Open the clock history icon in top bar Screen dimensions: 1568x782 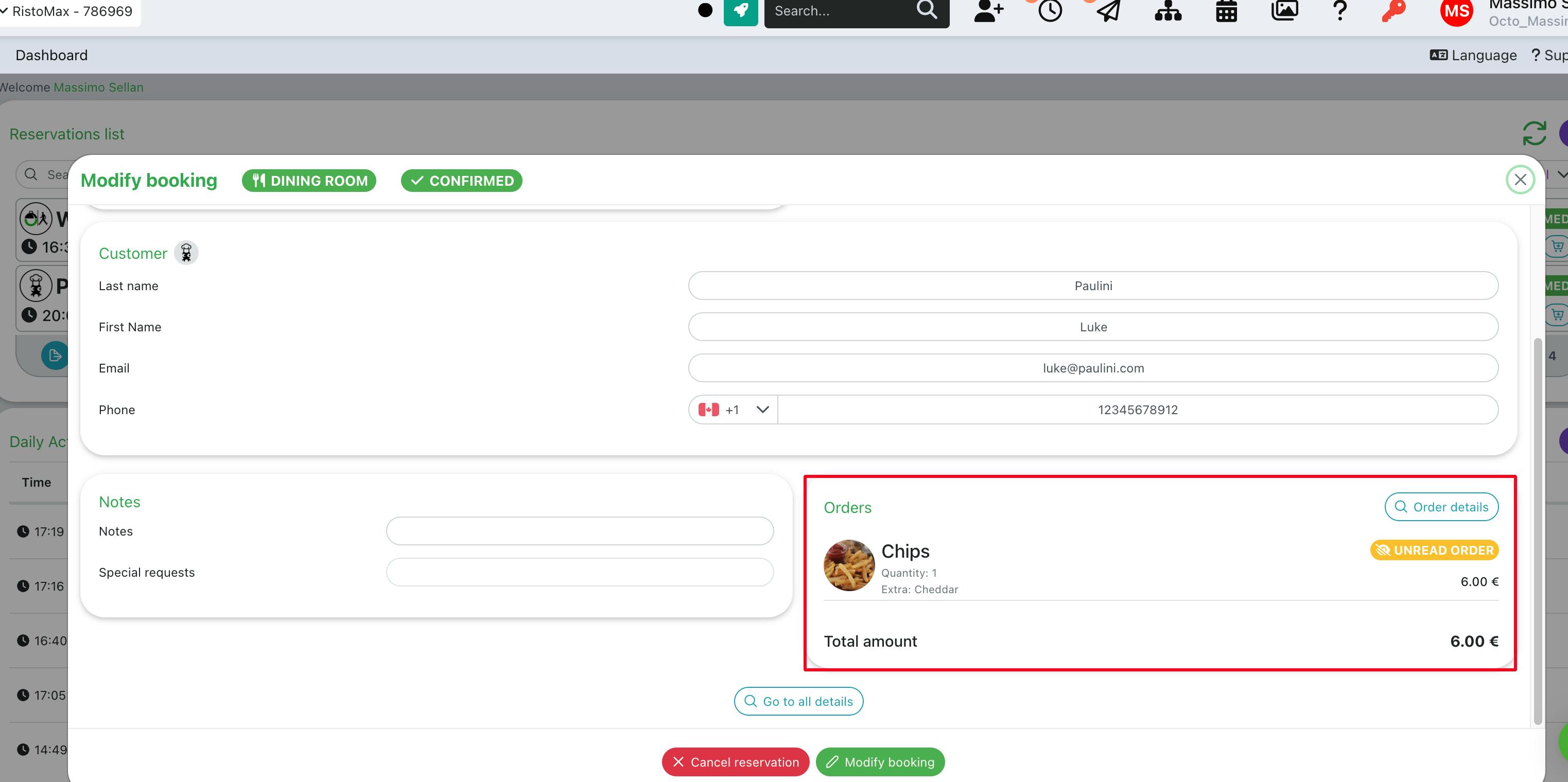(1050, 11)
